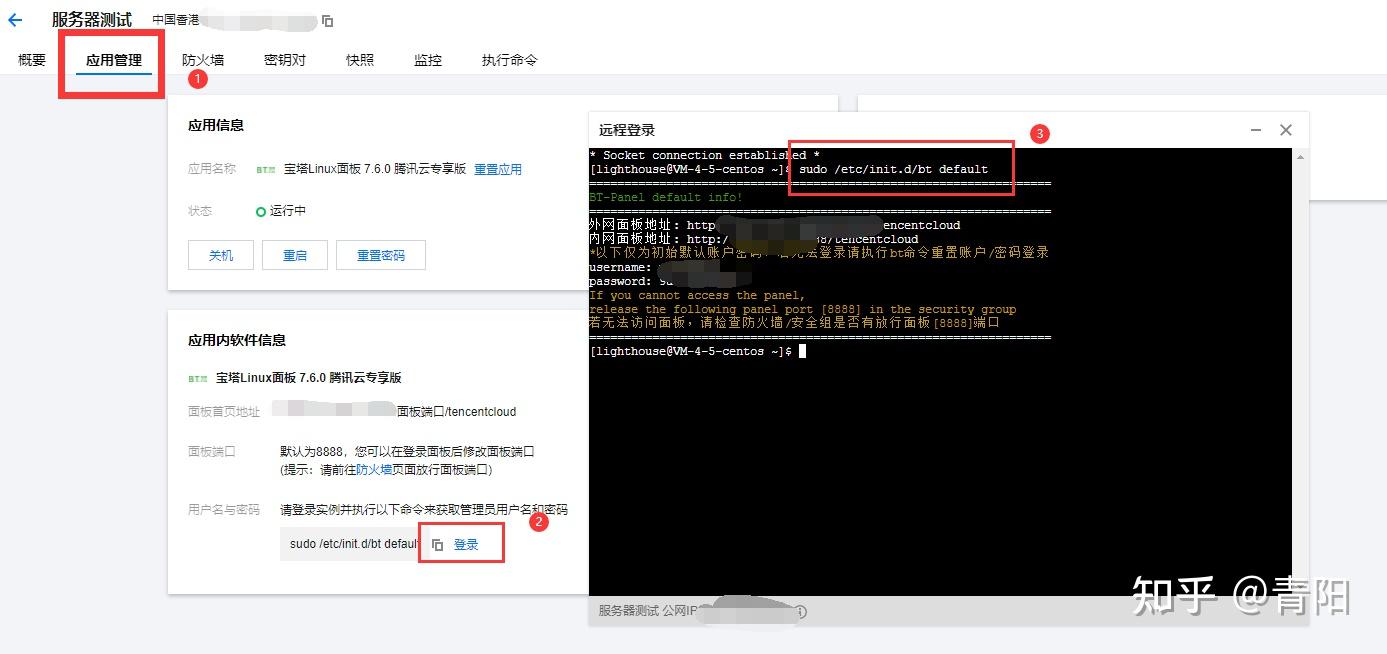Click the 重置密码 button
The height and width of the screenshot is (654, 1387).
pos(381,255)
